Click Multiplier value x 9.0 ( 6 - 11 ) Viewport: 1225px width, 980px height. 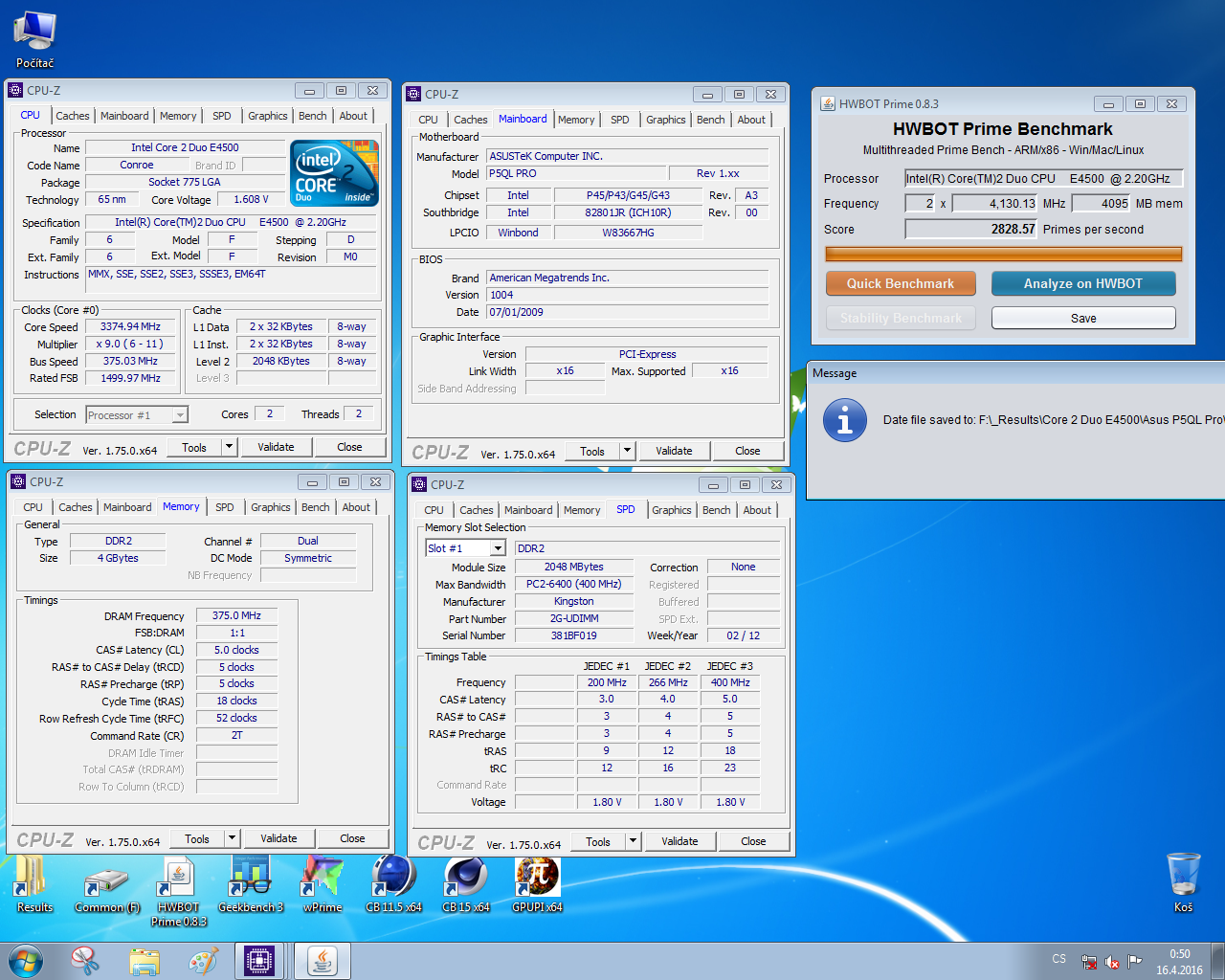(131, 344)
